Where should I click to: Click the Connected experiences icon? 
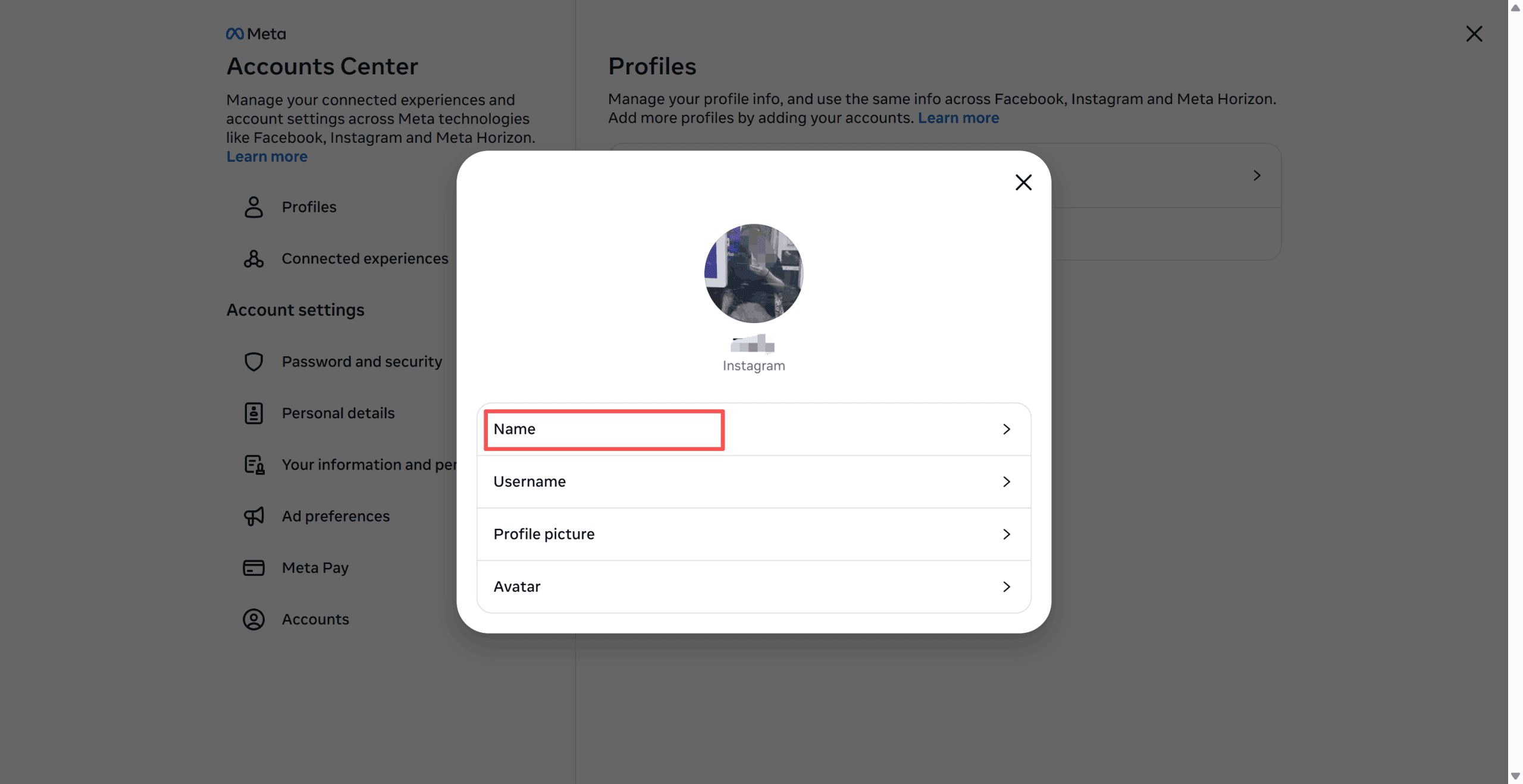pos(253,259)
